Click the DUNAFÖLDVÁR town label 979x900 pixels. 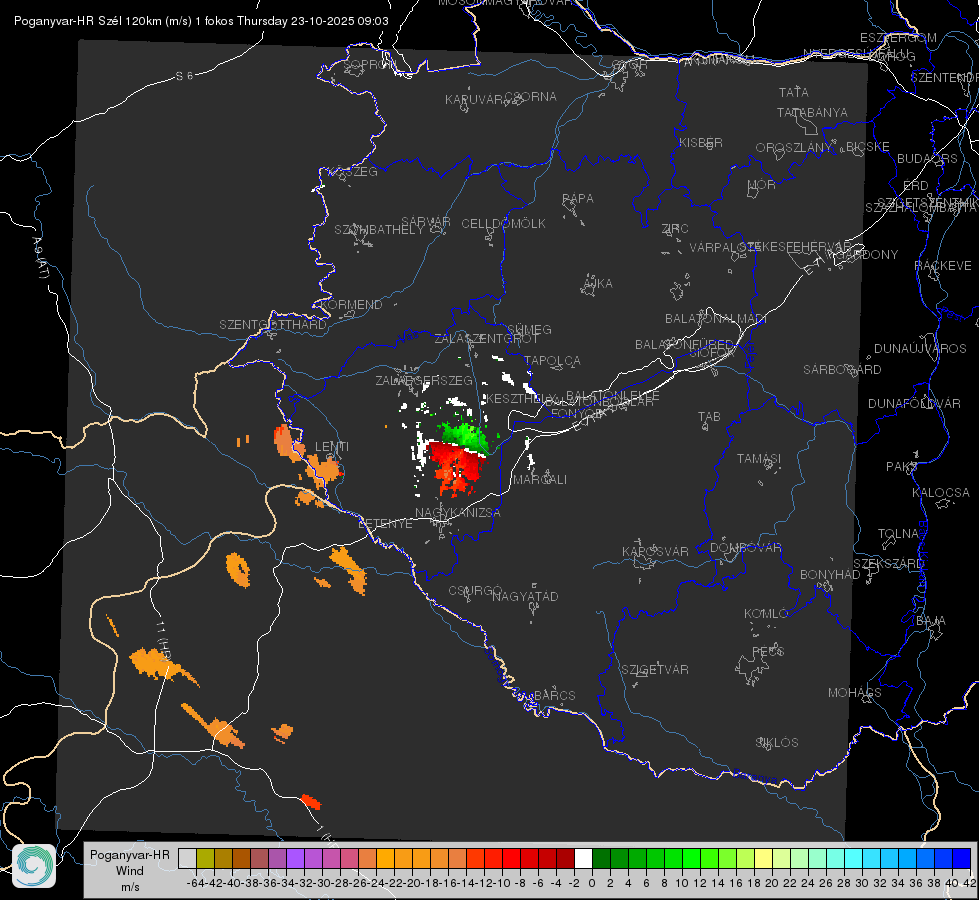[x=914, y=403]
